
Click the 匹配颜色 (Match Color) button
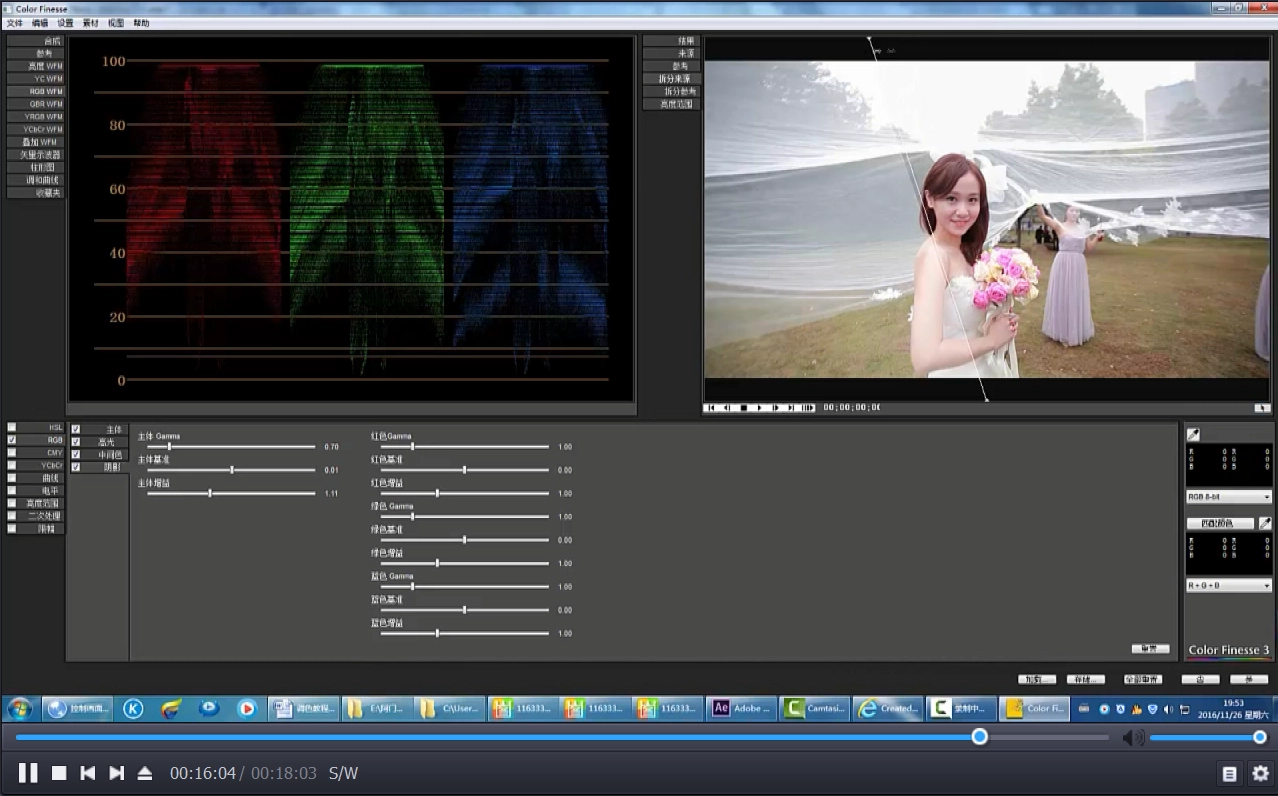click(x=1219, y=523)
